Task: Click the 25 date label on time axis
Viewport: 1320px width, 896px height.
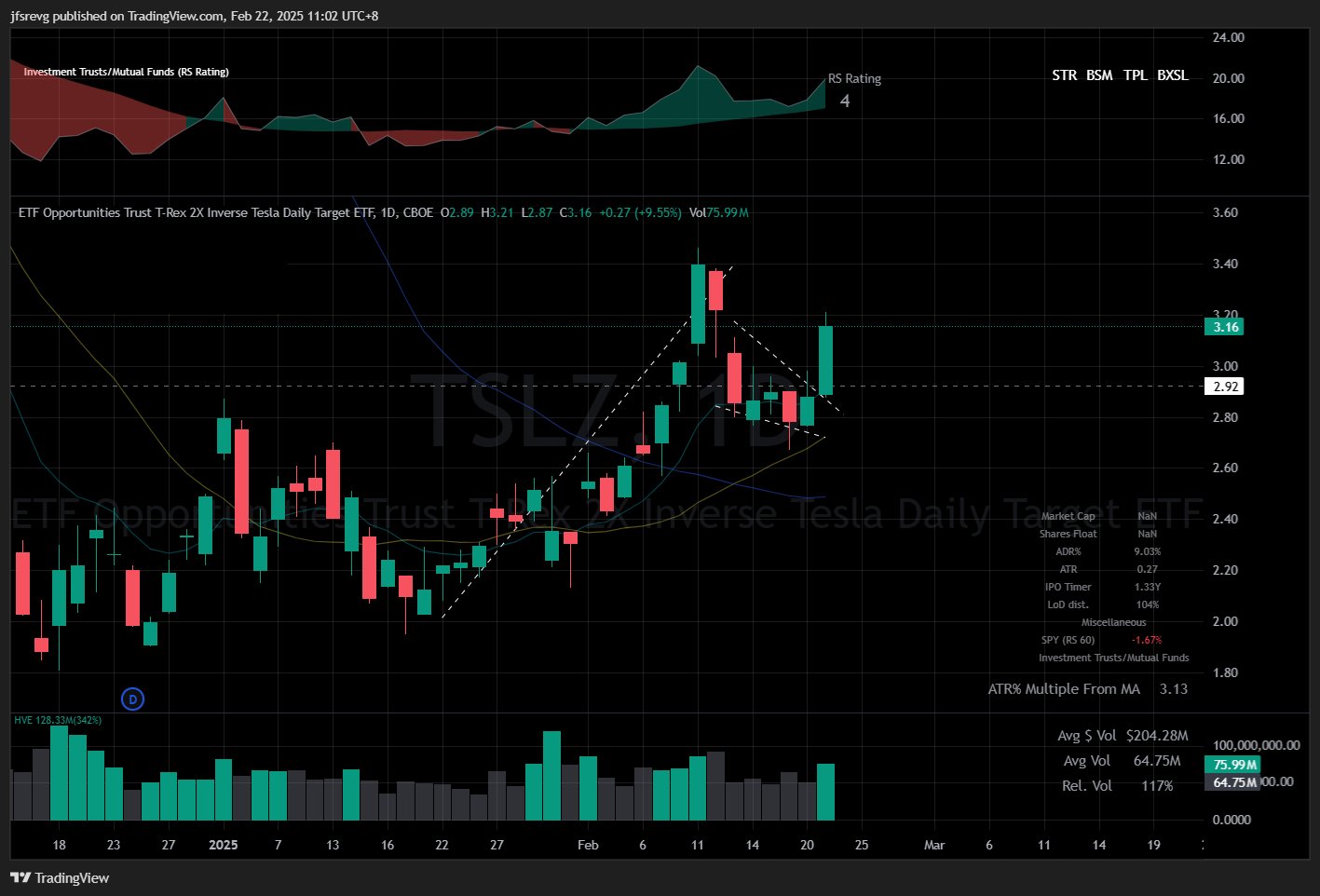Action: (862, 845)
